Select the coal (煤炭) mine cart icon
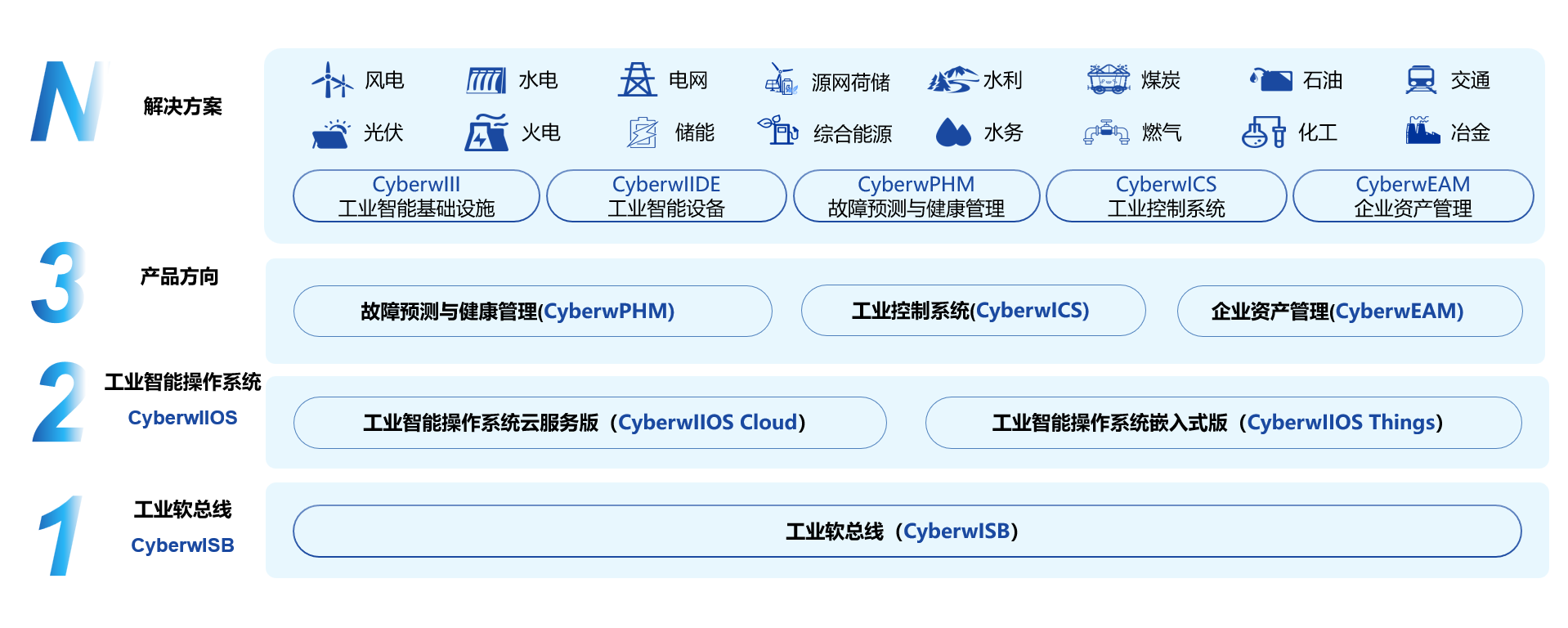This screenshot has width=1568, height=628. tap(1109, 79)
